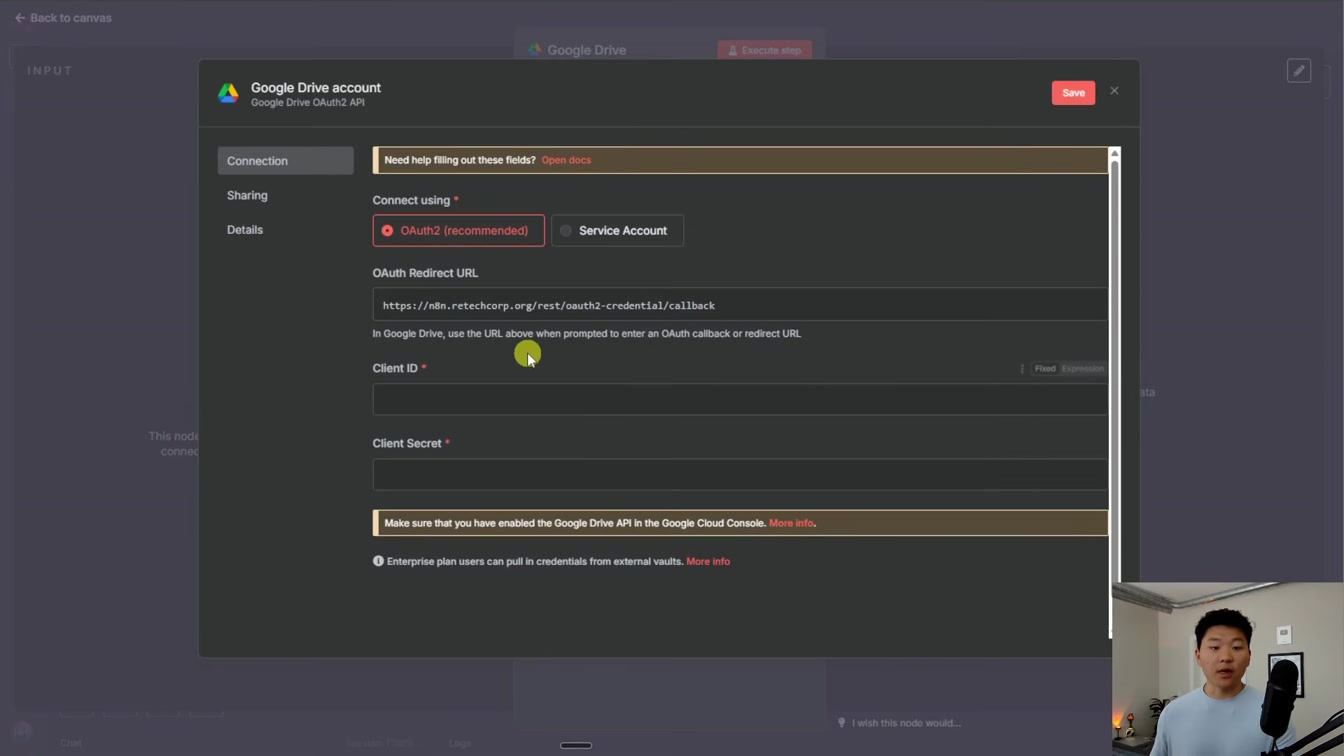Click the Execute step button behind dialog

coord(765,50)
